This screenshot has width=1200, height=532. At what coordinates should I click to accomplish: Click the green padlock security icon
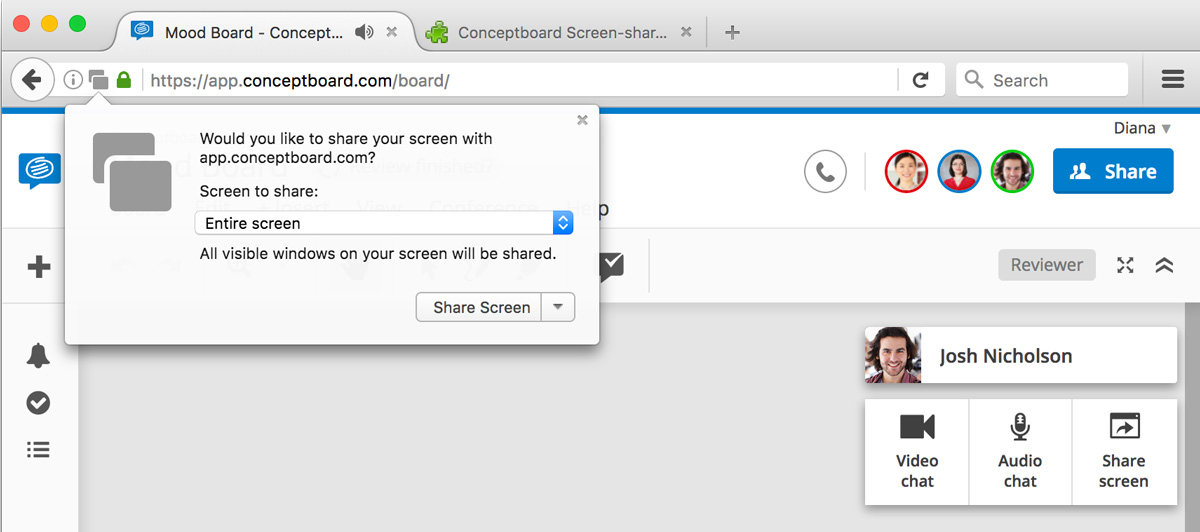123,80
